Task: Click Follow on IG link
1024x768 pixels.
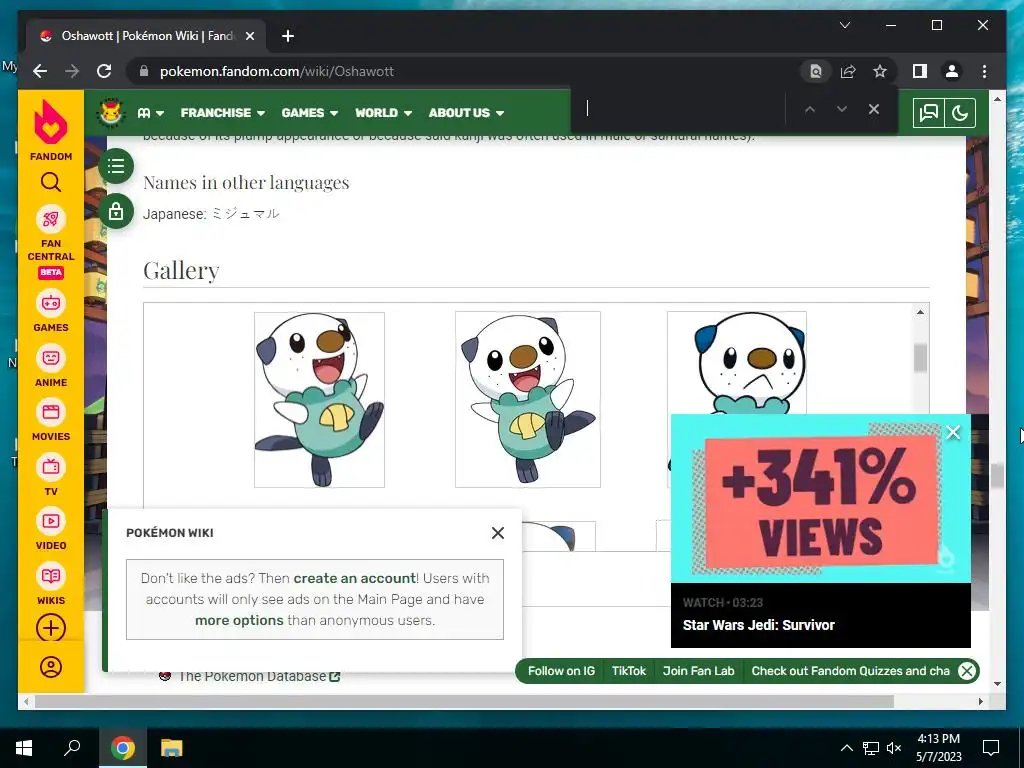Action: point(561,671)
